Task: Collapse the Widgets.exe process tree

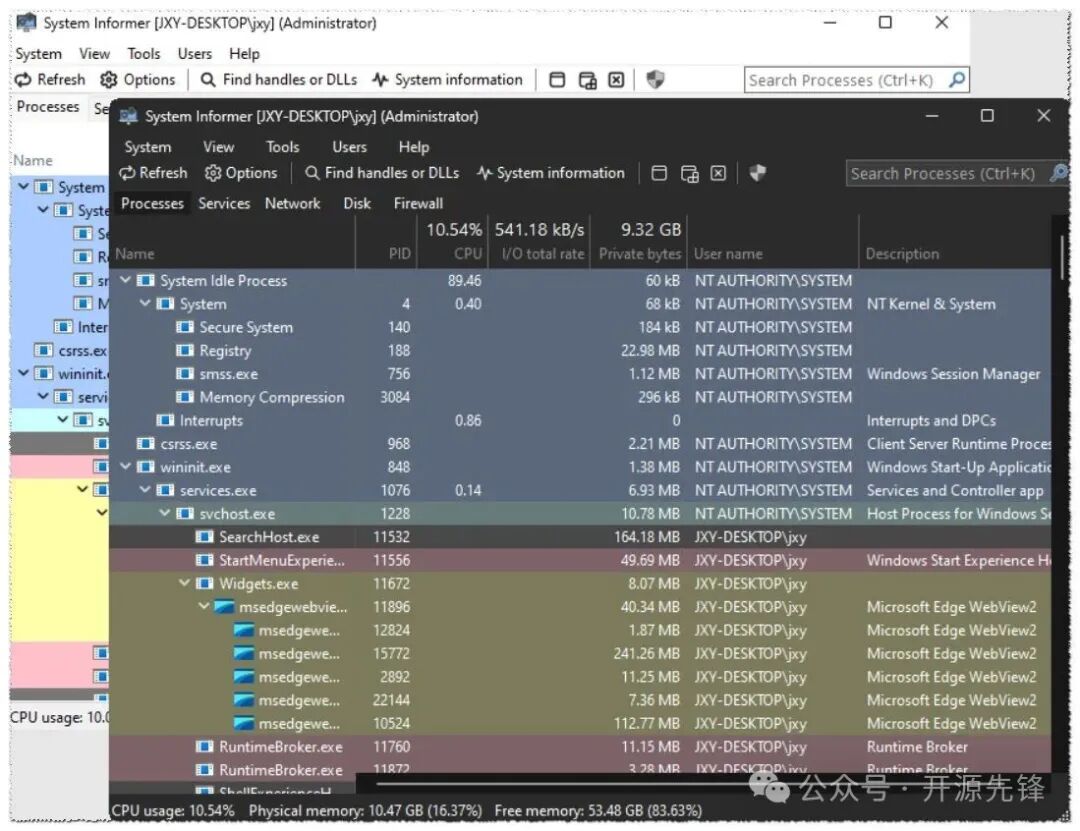Action: 185,584
